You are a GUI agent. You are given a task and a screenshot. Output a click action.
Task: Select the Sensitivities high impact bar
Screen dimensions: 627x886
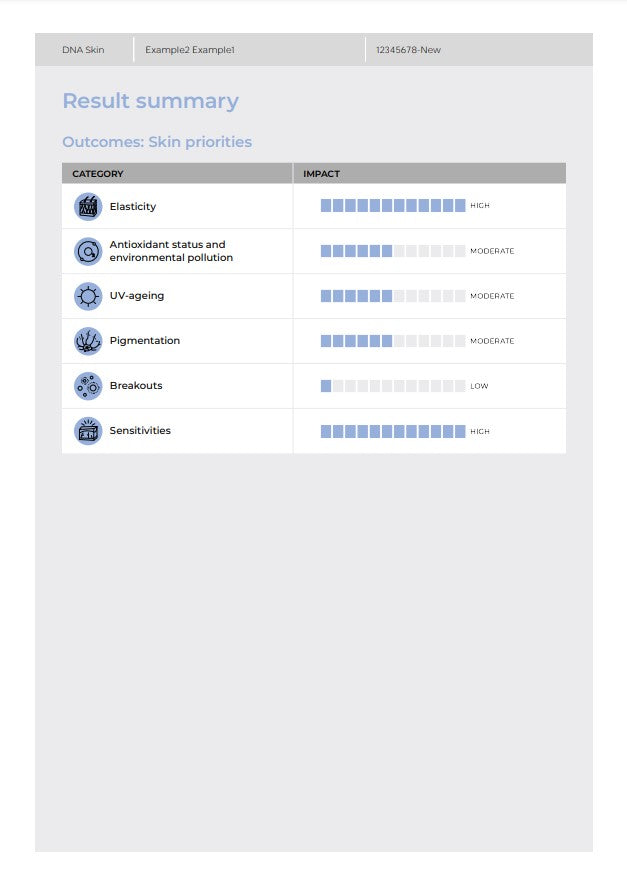coord(393,431)
